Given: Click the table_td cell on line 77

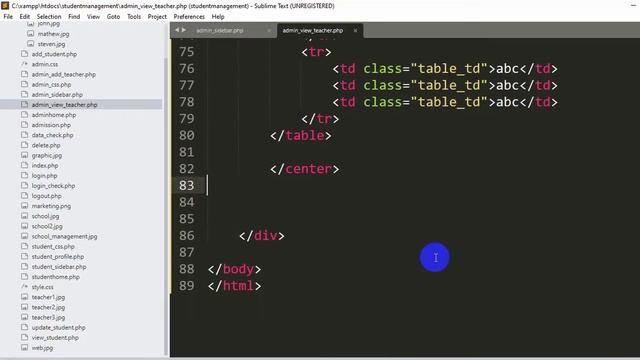Looking at the screenshot, I should click(445, 85).
